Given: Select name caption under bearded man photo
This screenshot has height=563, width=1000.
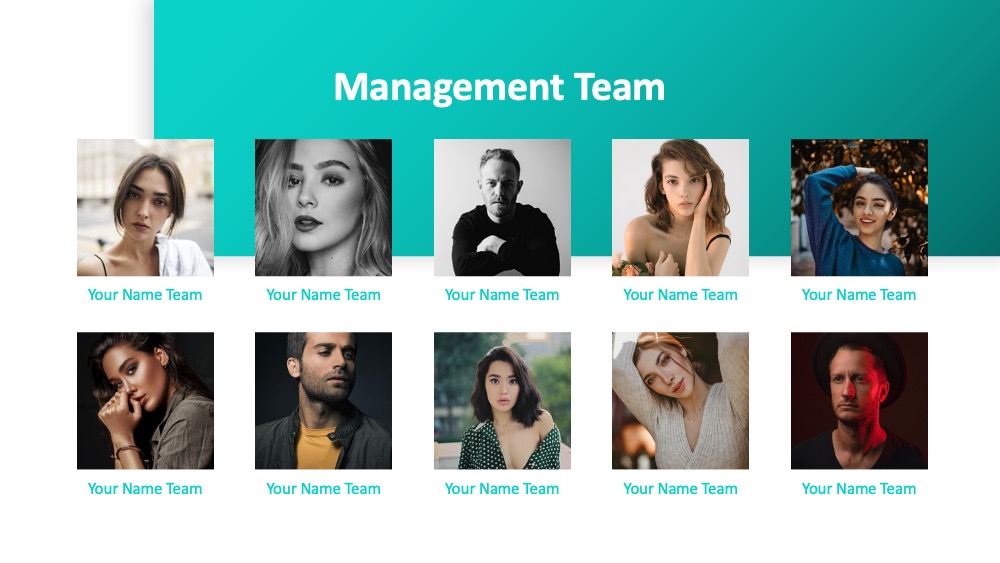Looking at the screenshot, I should 323,489.
